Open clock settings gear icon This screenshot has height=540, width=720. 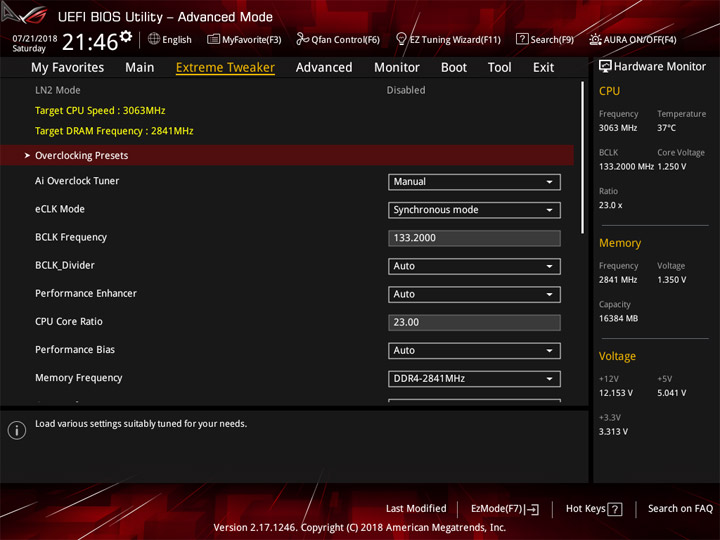click(126, 36)
